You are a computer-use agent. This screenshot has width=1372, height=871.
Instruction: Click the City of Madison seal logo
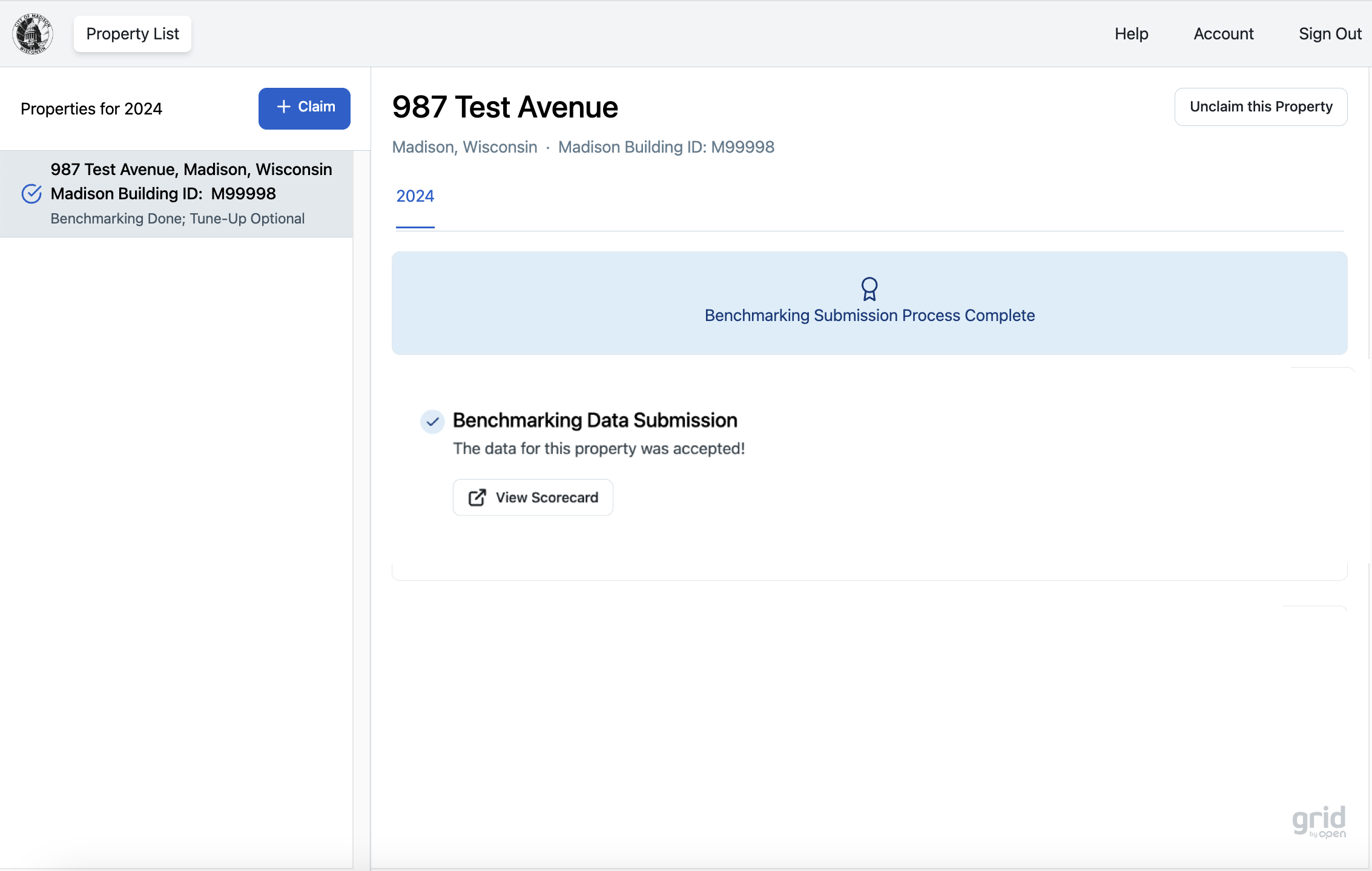33,34
